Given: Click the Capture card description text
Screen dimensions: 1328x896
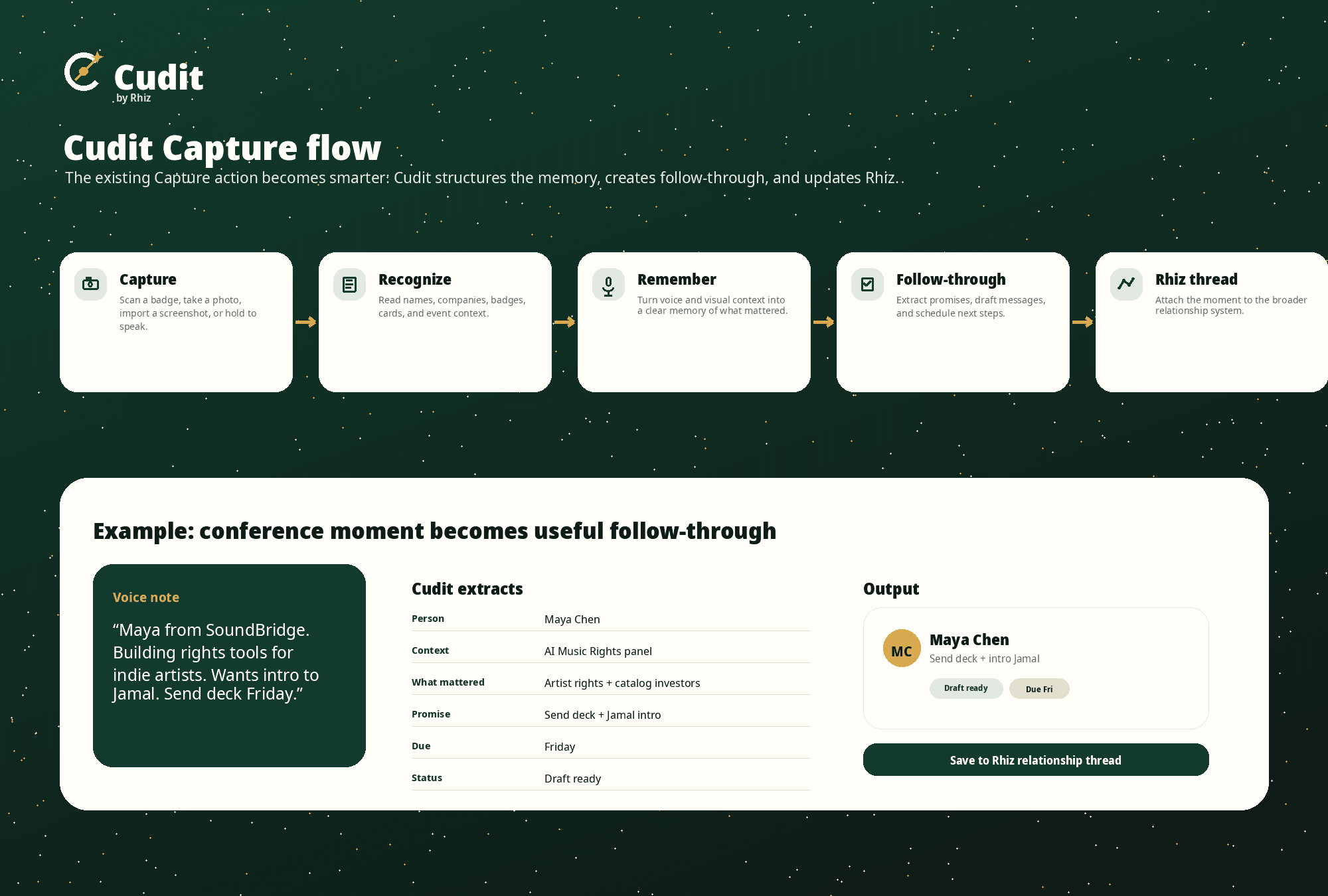Looking at the screenshot, I should [x=188, y=313].
